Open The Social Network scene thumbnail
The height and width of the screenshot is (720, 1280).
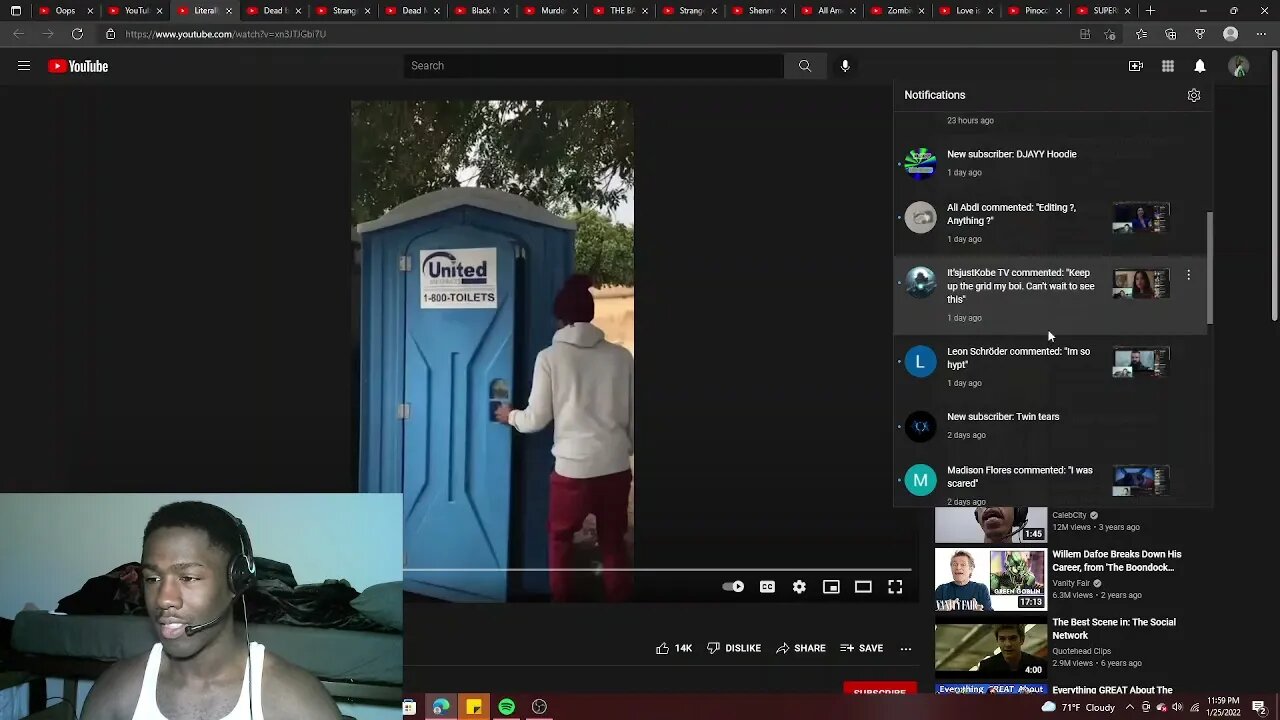coord(991,647)
